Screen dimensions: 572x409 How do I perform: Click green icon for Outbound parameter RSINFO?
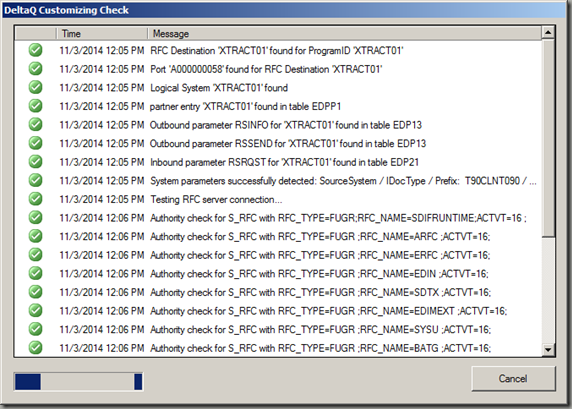(x=35, y=125)
